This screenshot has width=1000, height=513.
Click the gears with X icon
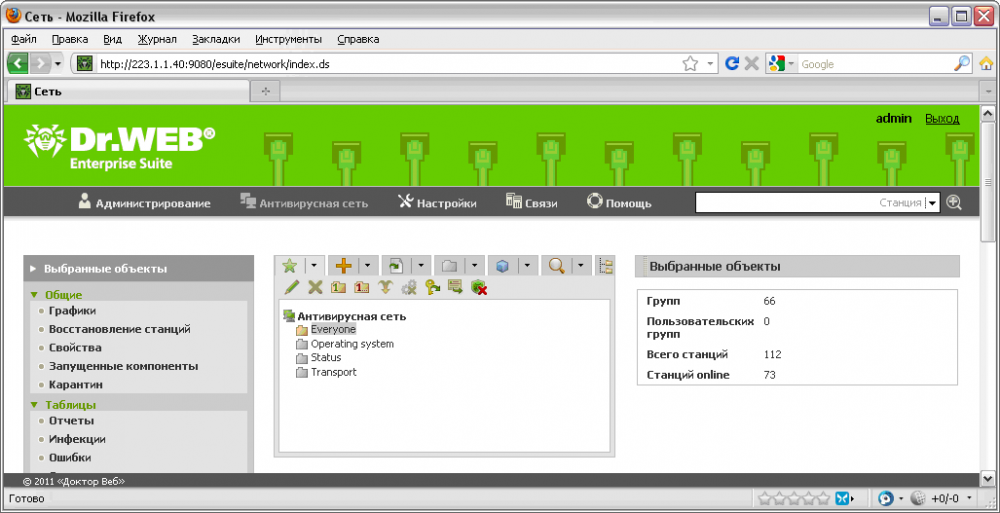pos(408,288)
